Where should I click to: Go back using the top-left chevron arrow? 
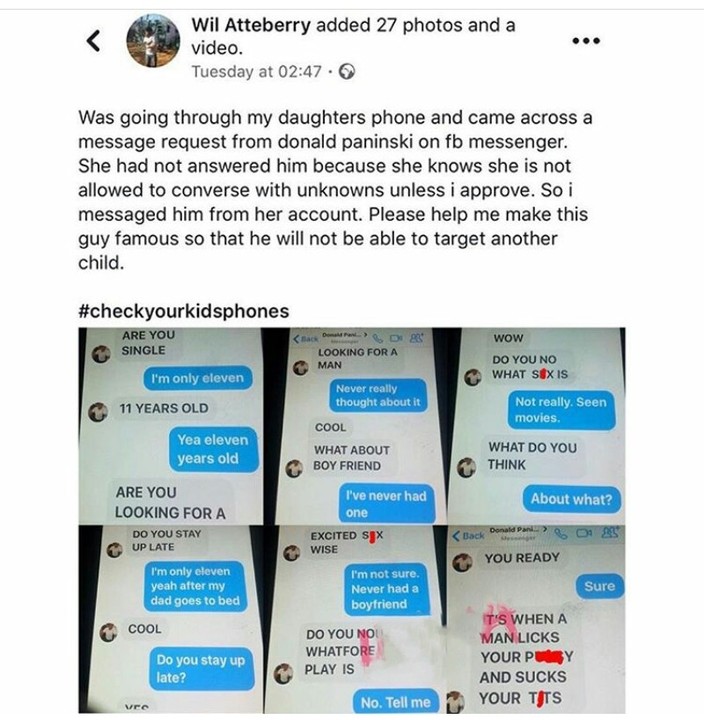pyautogui.click(x=94, y=40)
